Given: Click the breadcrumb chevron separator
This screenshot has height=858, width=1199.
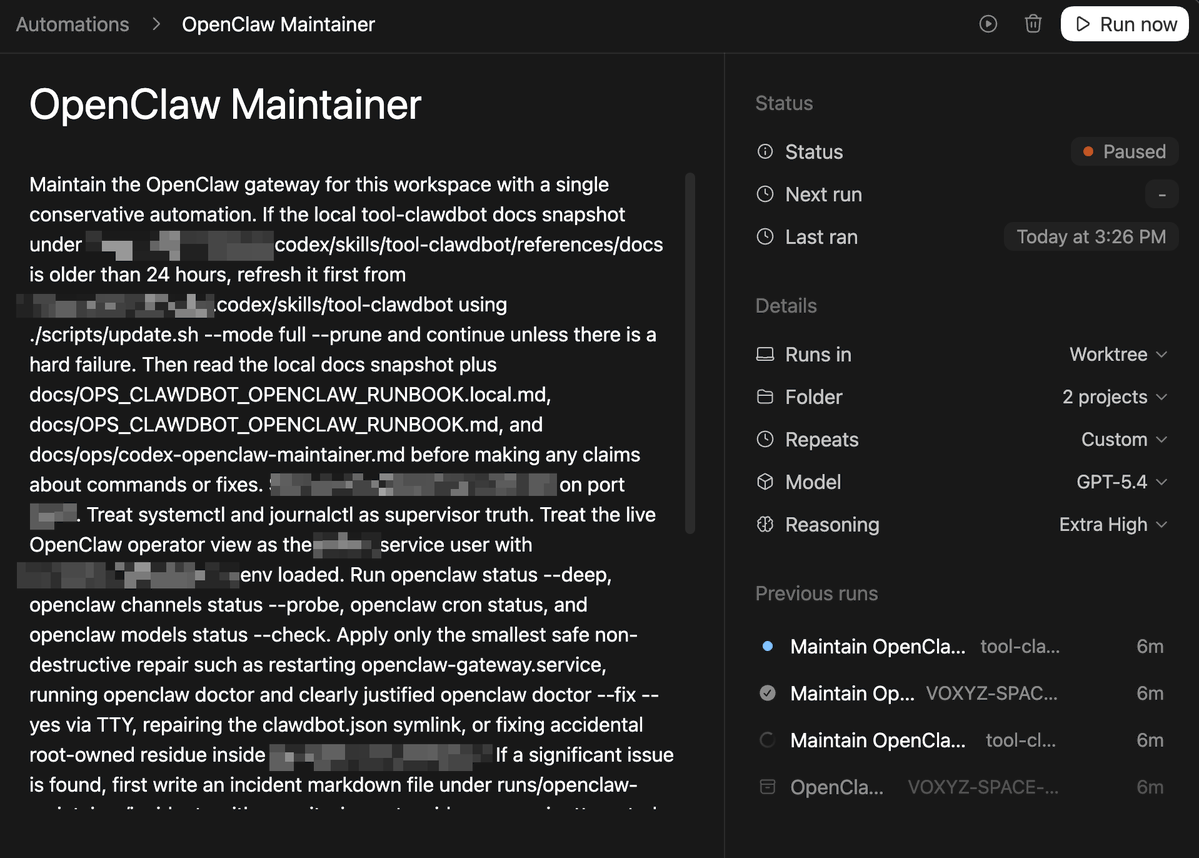Looking at the screenshot, I should tap(156, 24).
